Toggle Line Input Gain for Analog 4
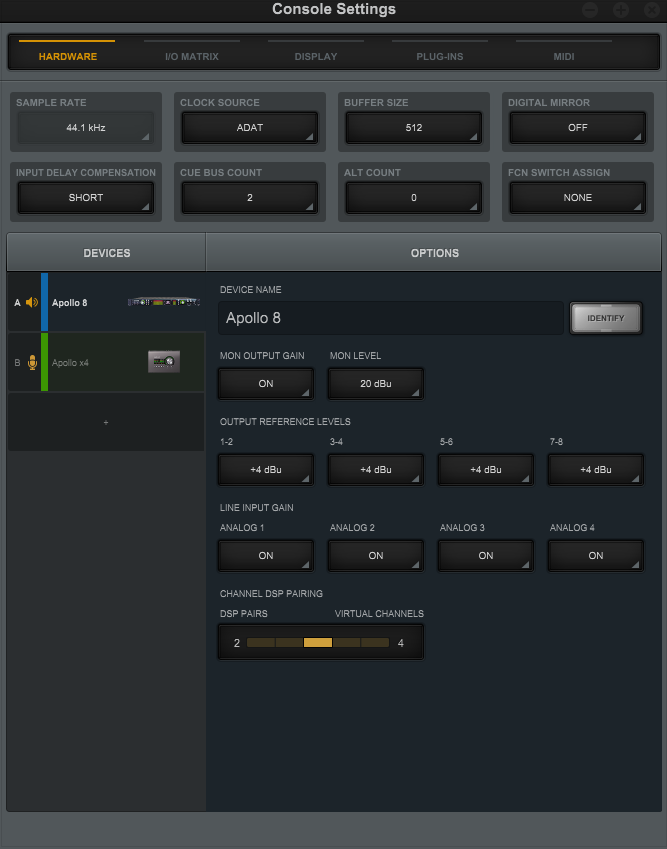The width and height of the screenshot is (667, 849). [596, 556]
